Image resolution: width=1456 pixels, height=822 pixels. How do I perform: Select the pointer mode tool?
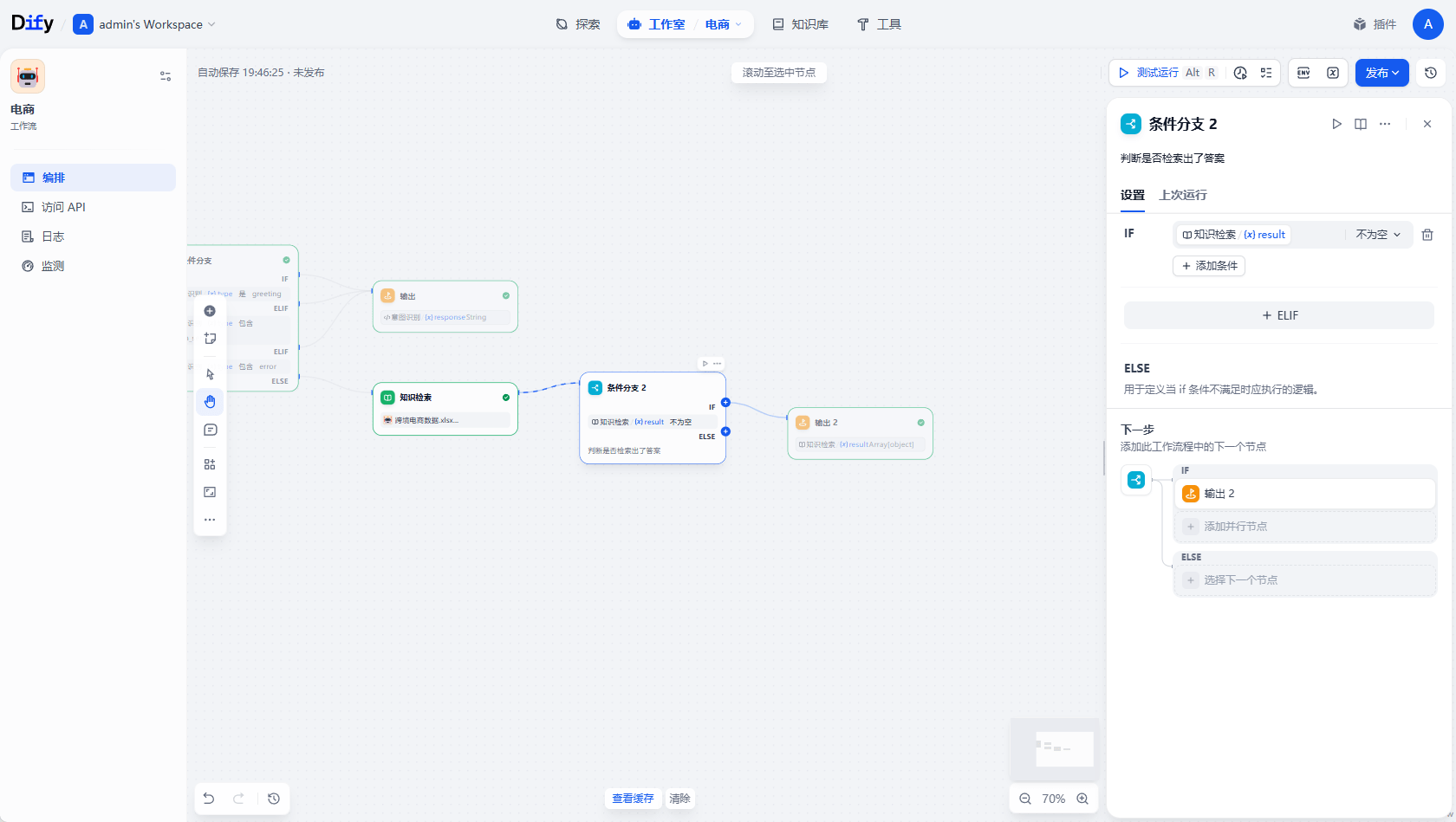coord(210,374)
